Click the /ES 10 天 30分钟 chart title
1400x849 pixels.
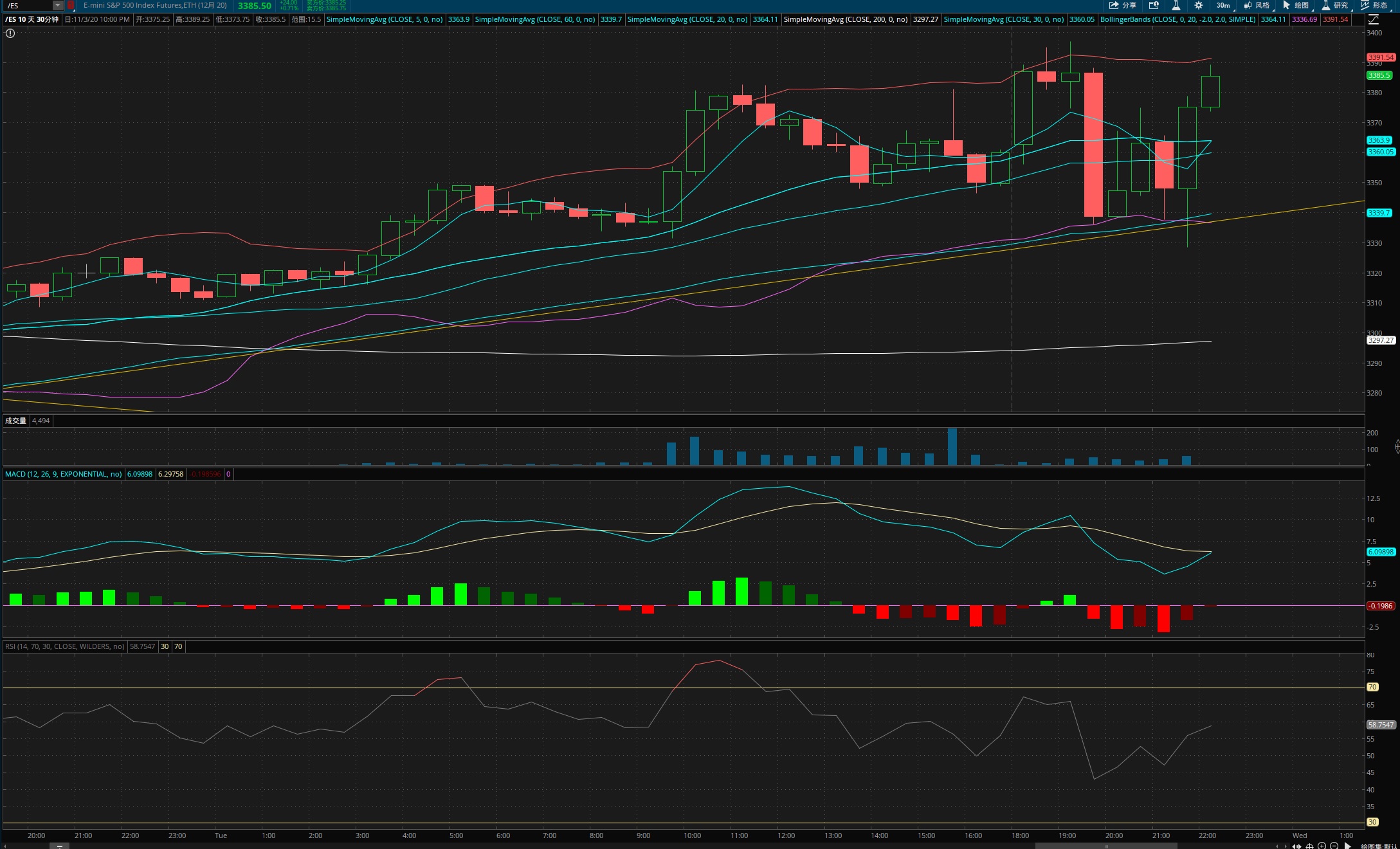point(32,19)
